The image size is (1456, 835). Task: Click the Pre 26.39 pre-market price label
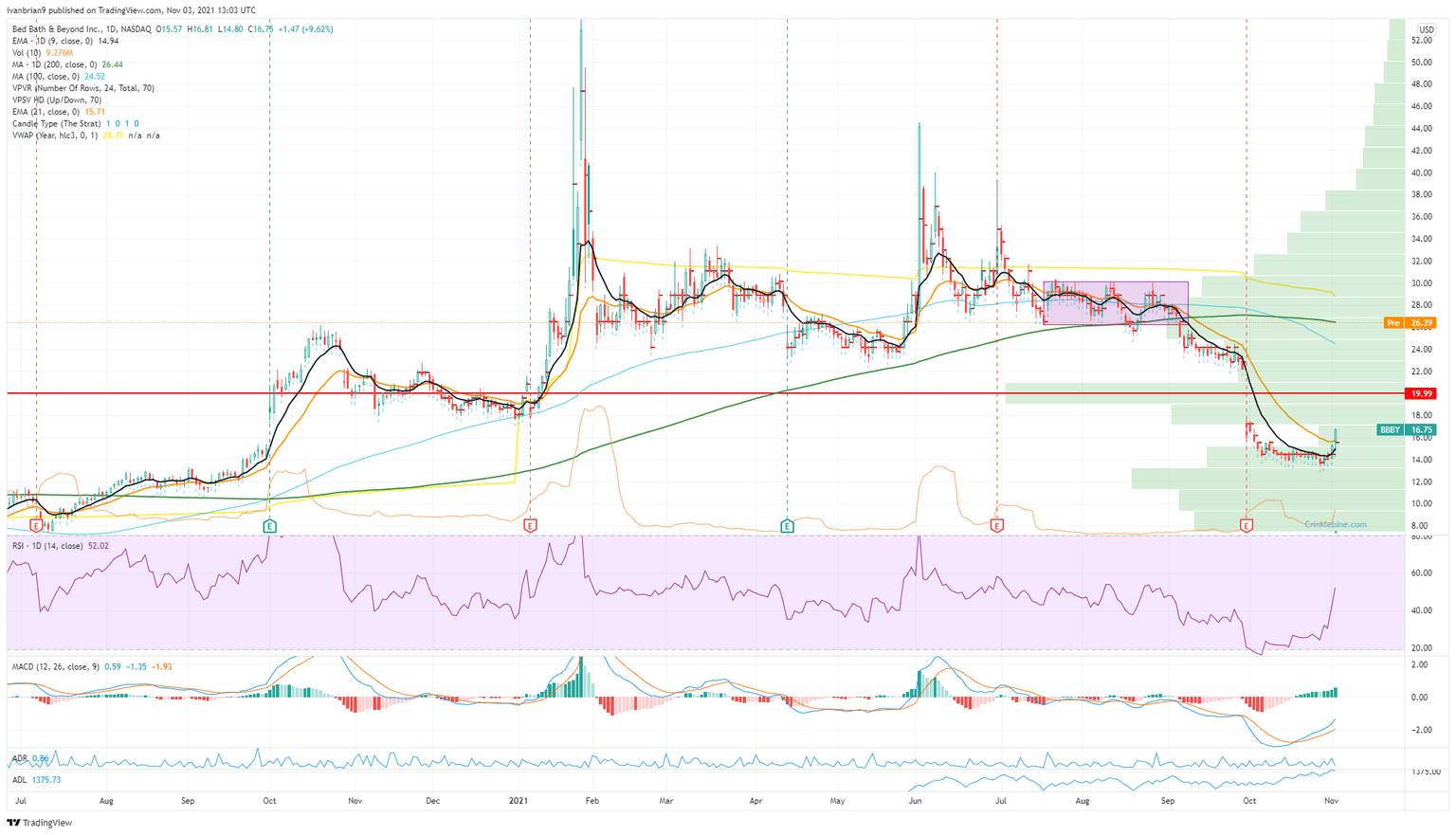1410,323
